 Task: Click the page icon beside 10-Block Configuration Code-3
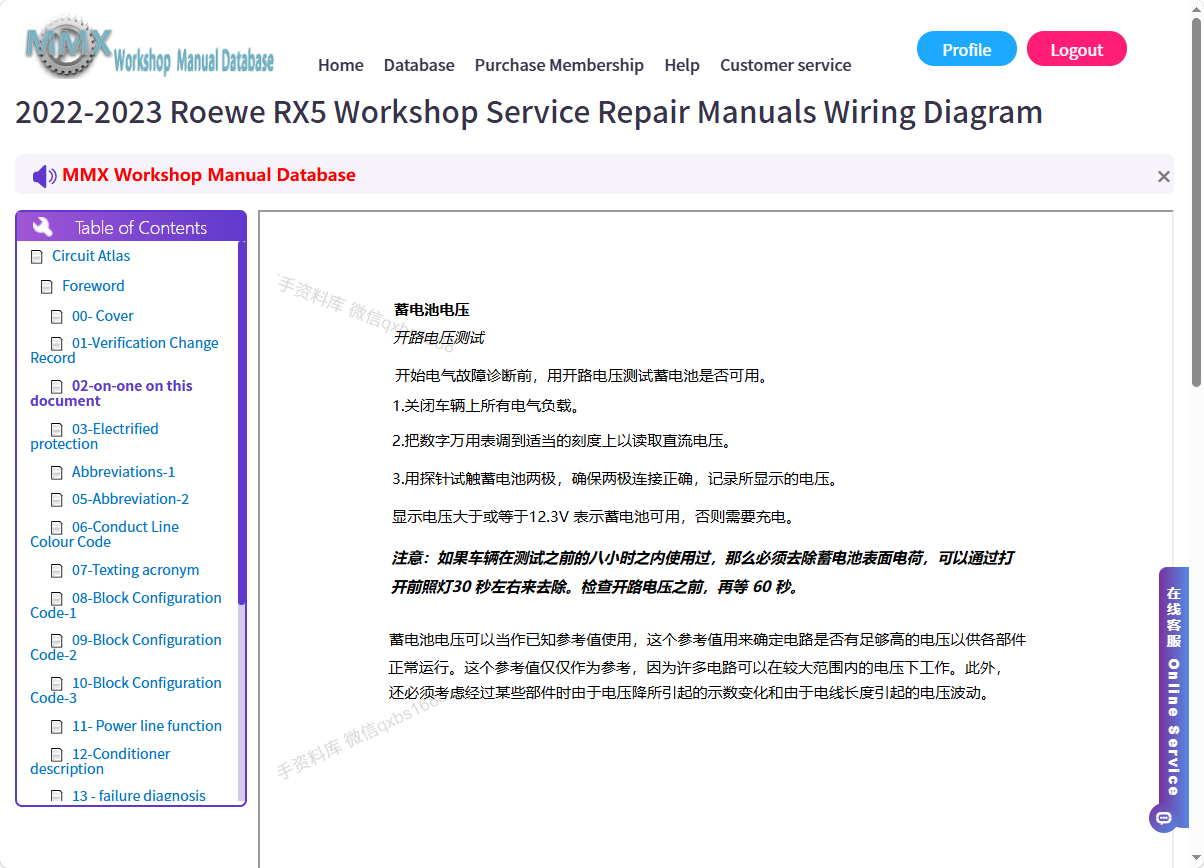click(57, 684)
